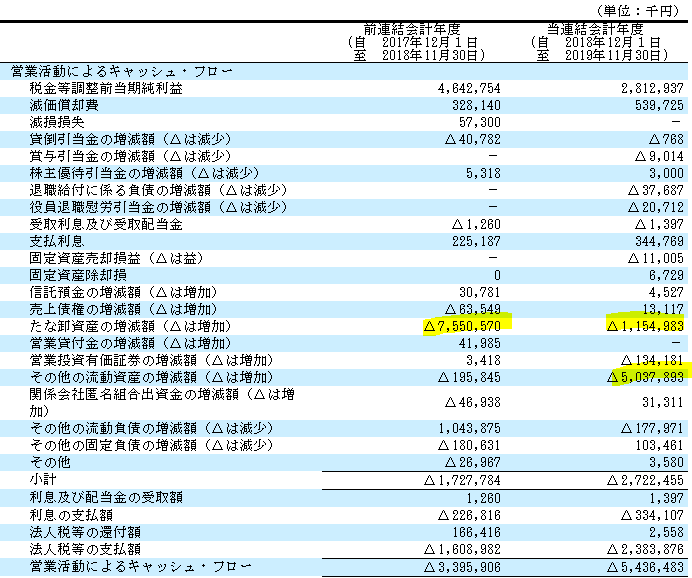The image size is (692, 578).
Task: Select current-year value 2,812,937
Action: (652, 88)
